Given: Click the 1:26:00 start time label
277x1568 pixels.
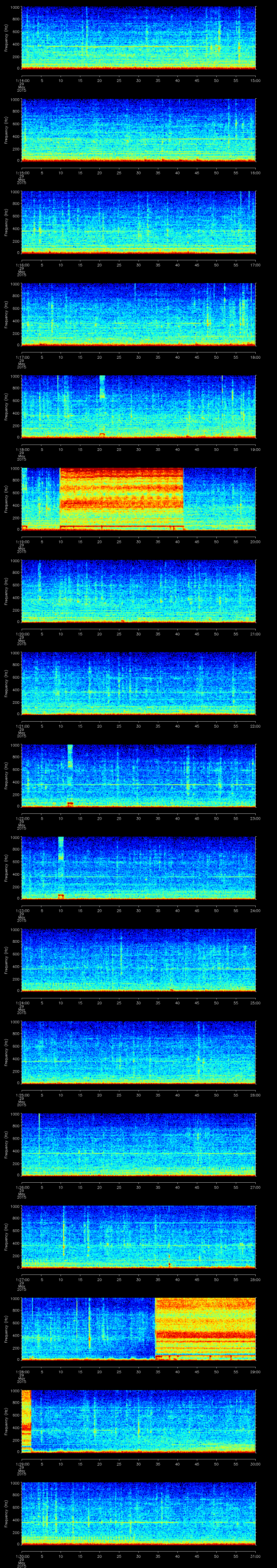Looking at the screenshot, I should point(22,1187).
